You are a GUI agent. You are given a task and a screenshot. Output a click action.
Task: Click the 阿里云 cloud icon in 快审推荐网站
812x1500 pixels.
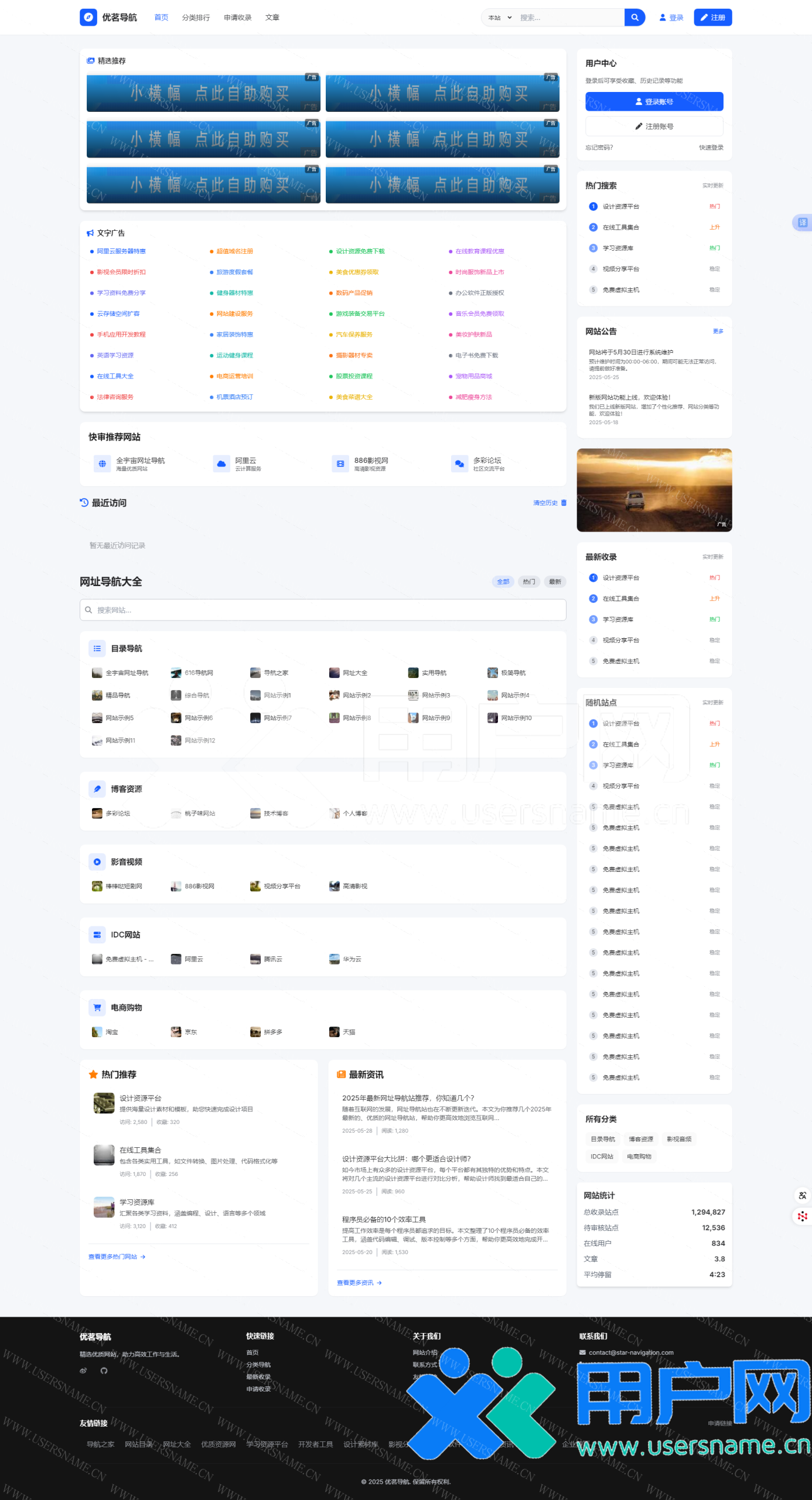[221, 464]
